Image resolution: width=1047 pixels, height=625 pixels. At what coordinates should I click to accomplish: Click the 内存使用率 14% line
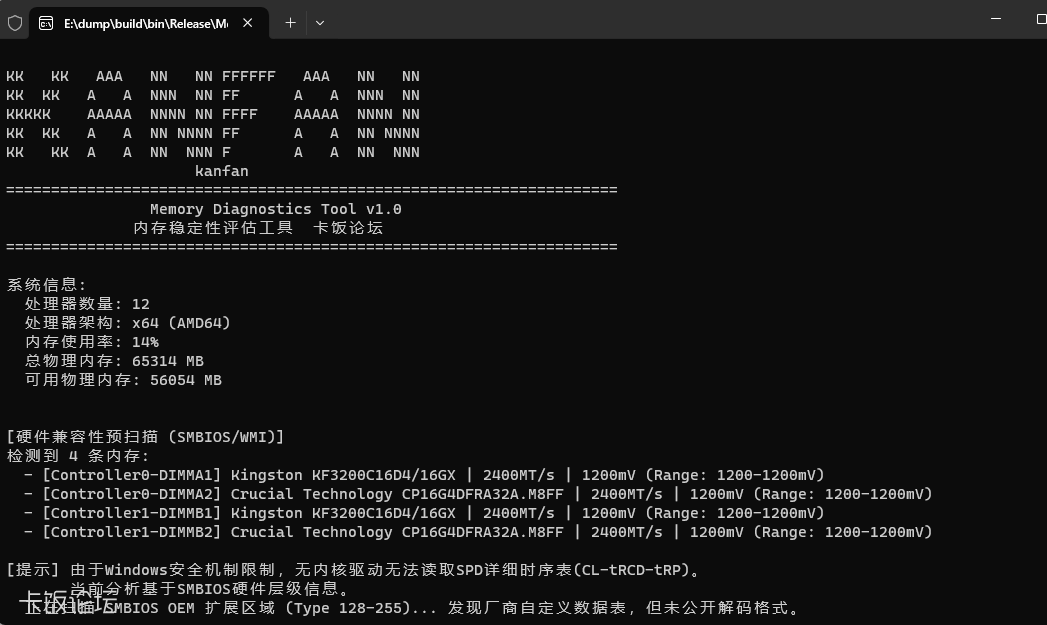92,342
